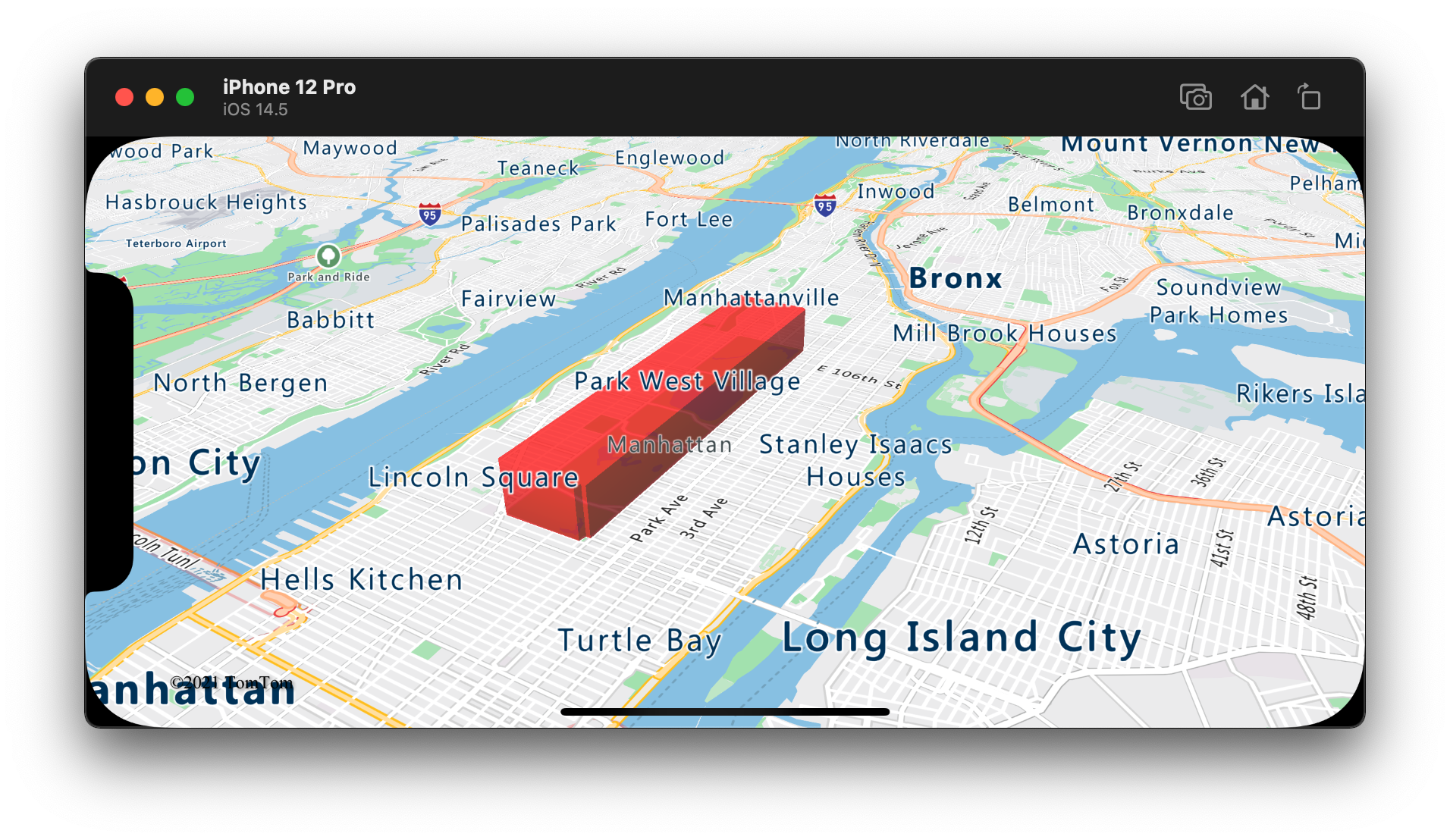Screen dimensions: 1450x840
Task: Click the I-95 shield near Palisades Park
Action: (430, 215)
